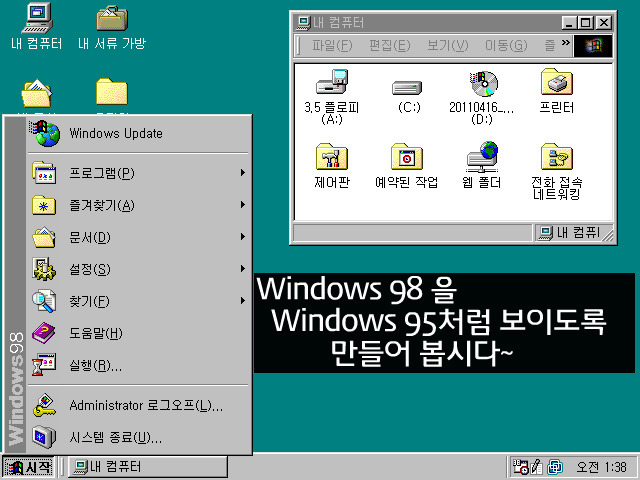Click the 내 컴퓨터 window title bar icon
Image resolution: width=640 pixels, height=480 pixels.
(x=303, y=22)
